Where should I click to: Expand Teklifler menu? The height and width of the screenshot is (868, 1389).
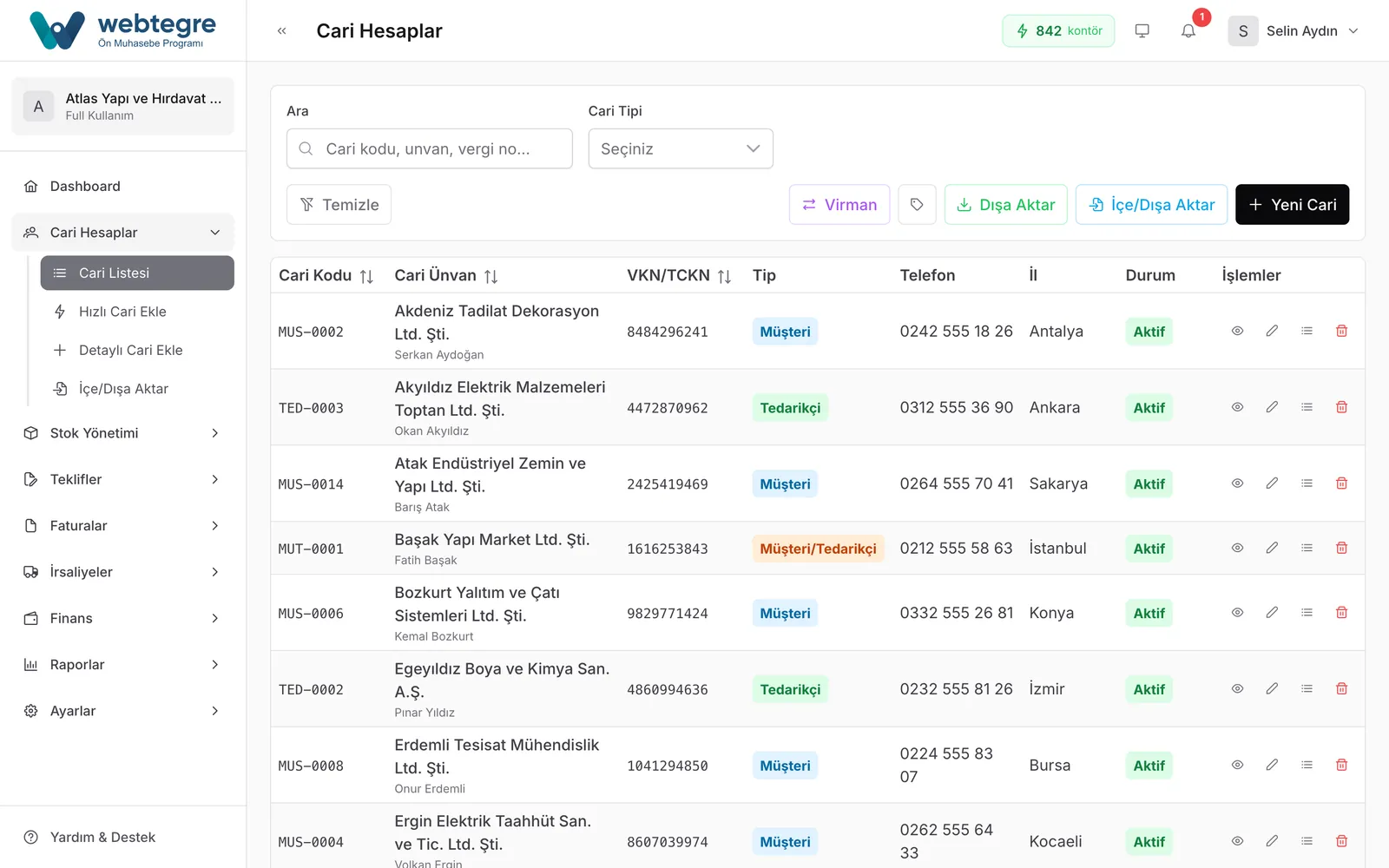[x=123, y=479]
